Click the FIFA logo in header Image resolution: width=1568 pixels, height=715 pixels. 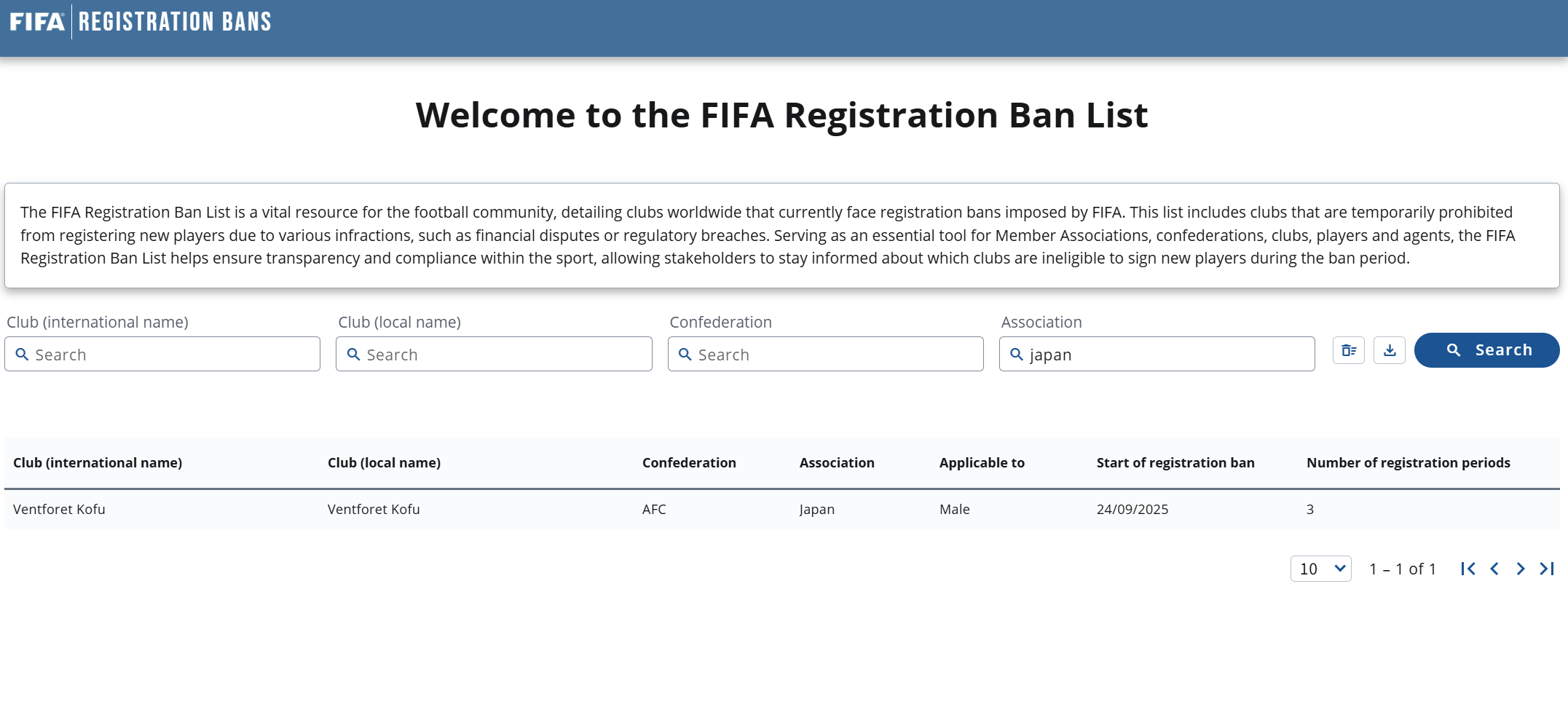point(37,22)
